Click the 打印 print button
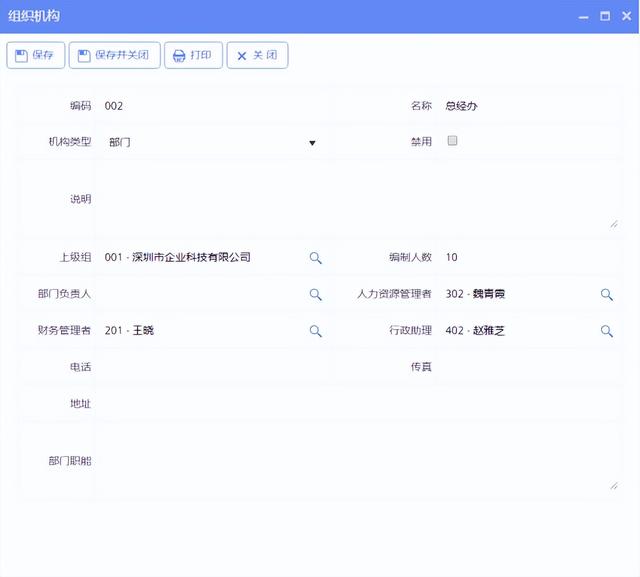Viewport: 640px width, 577px height. point(193,55)
